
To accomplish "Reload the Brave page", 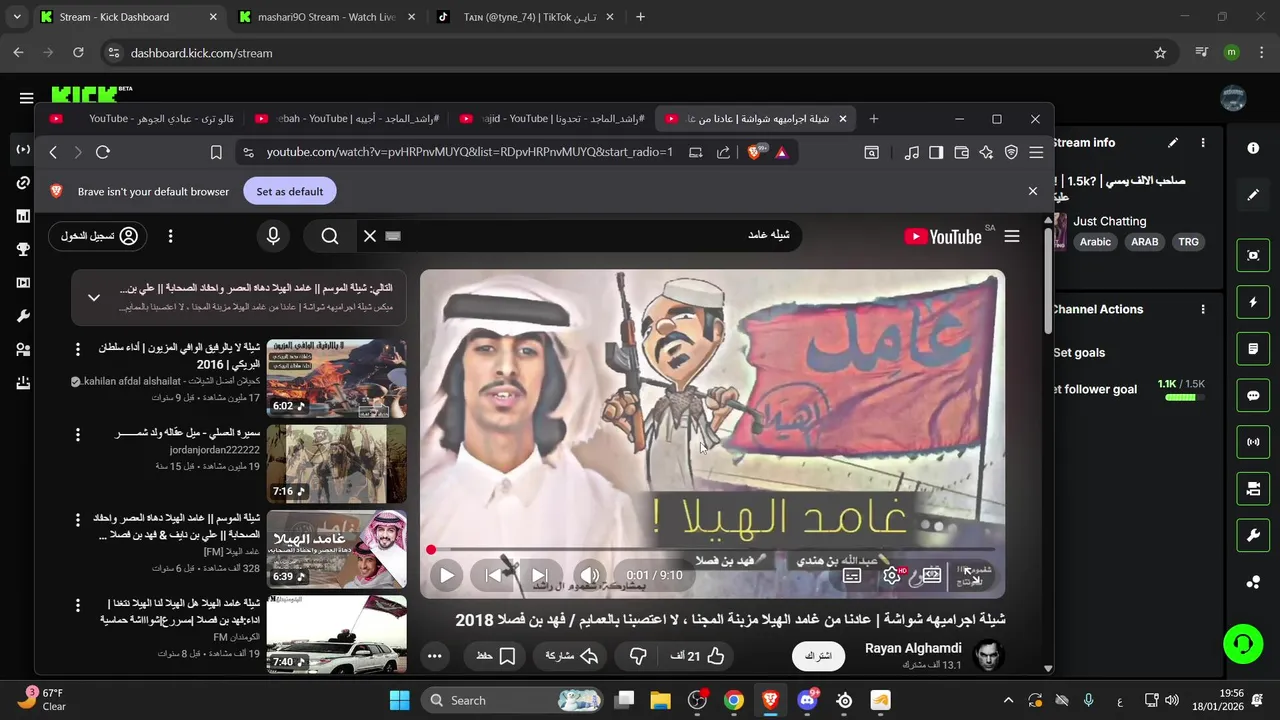I will 102,152.
